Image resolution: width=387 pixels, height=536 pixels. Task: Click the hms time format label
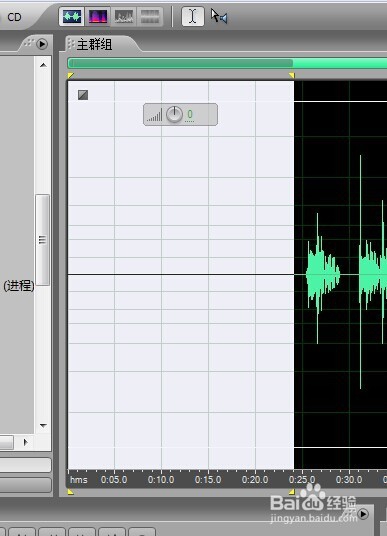pyautogui.click(x=79, y=480)
